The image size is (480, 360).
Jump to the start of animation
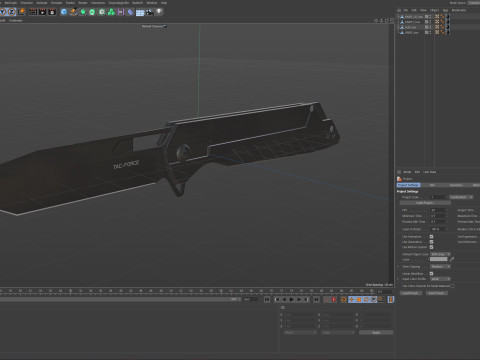(x=267, y=300)
